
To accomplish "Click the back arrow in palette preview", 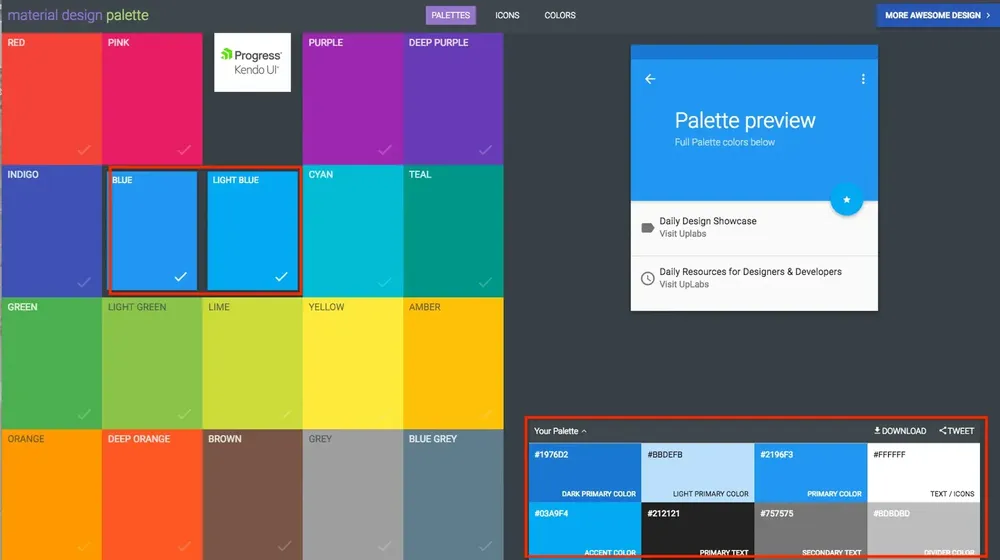I will pos(650,79).
